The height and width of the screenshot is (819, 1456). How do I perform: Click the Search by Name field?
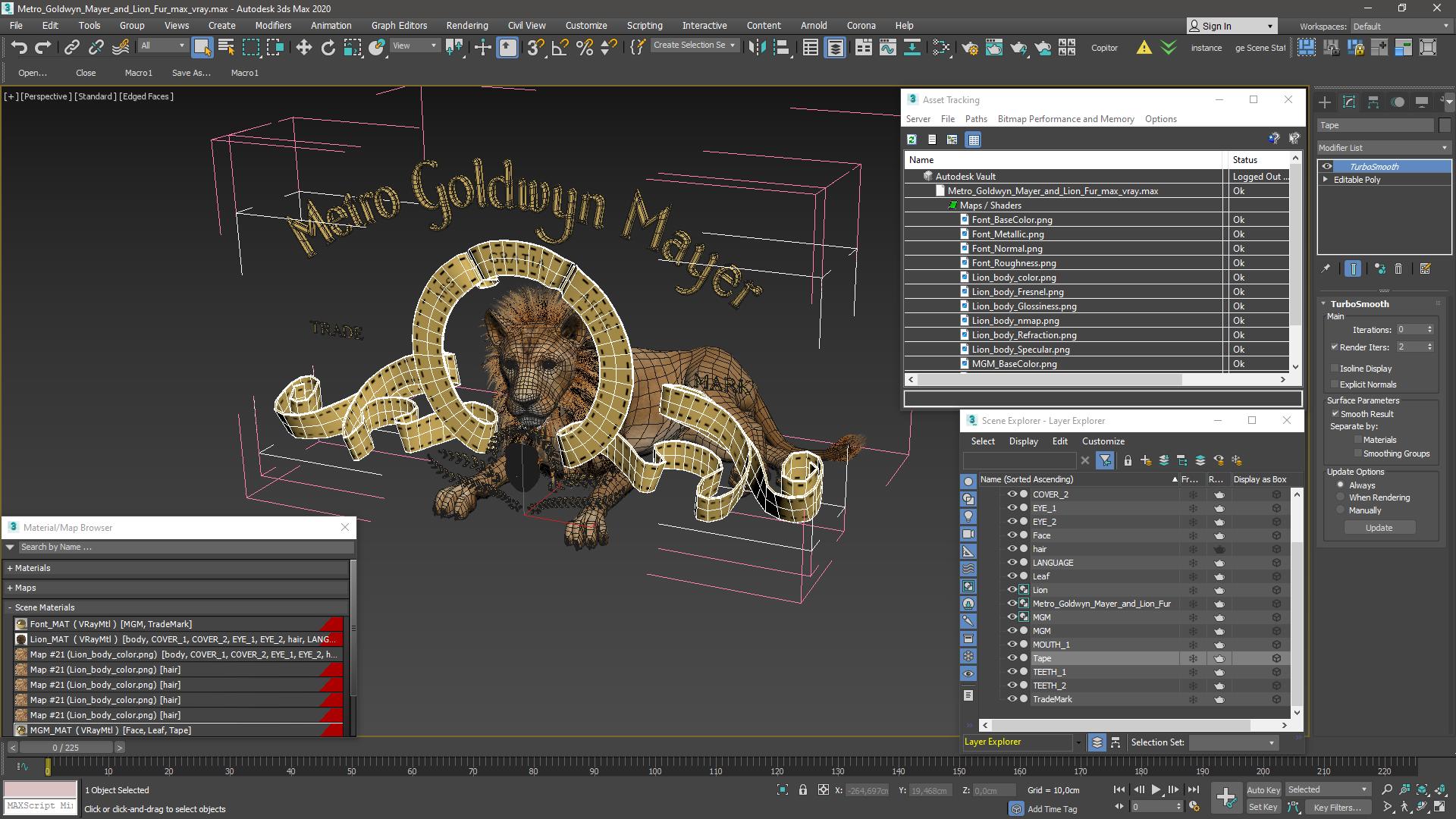[x=186, y=547]
